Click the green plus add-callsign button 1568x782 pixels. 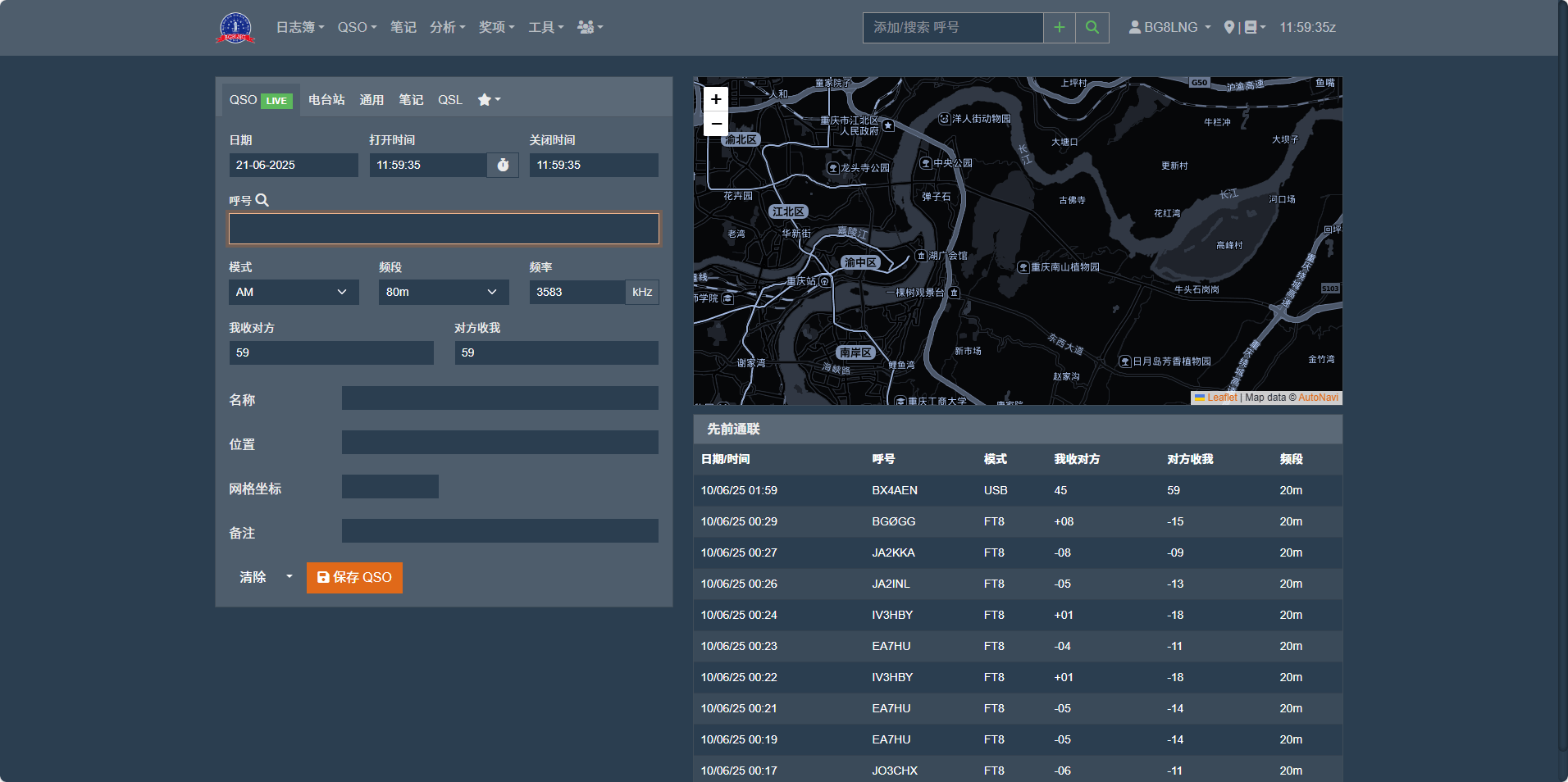(1060, 28)
